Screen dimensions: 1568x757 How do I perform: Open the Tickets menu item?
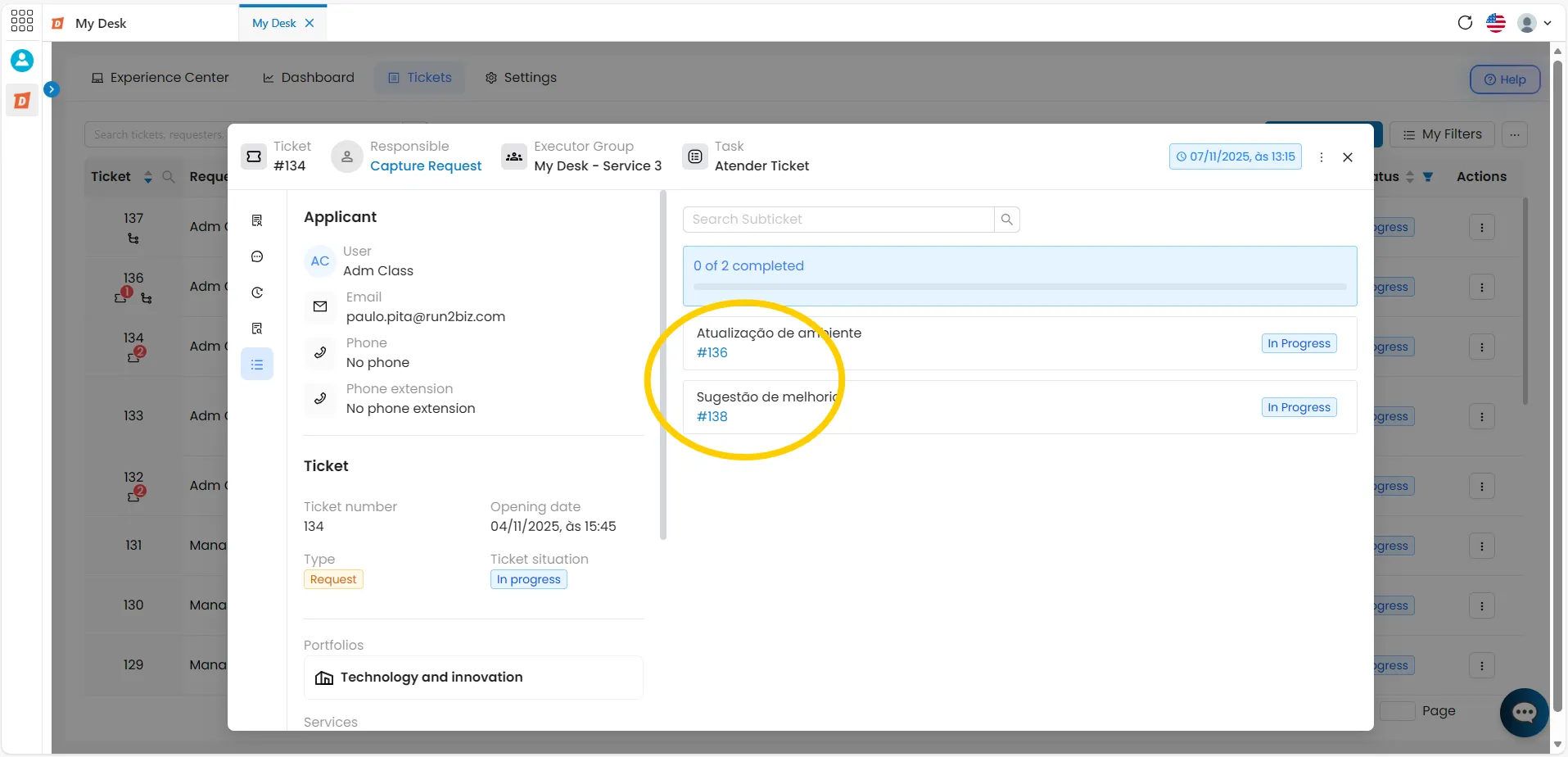(x=420, y=78)
